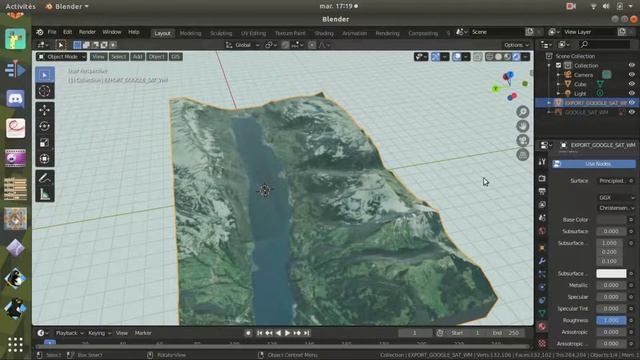Open the Window menu
Screen dimensions: 640x360
[x=111, y=32]
